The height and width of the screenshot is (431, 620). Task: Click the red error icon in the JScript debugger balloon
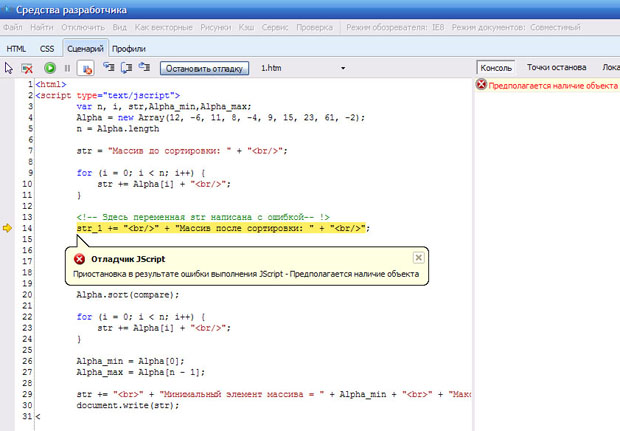(79, 259)
